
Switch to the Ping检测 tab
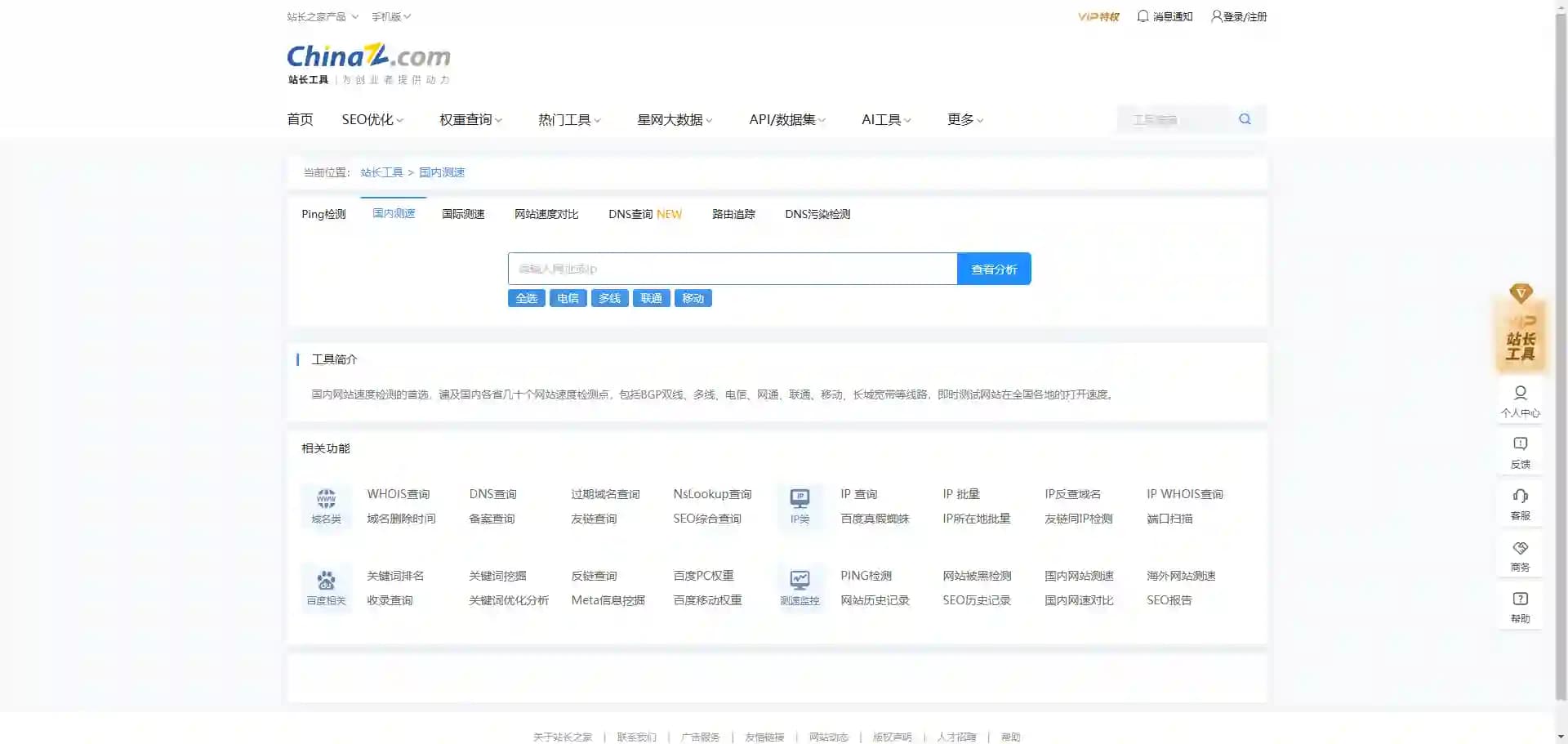point(323,214)
